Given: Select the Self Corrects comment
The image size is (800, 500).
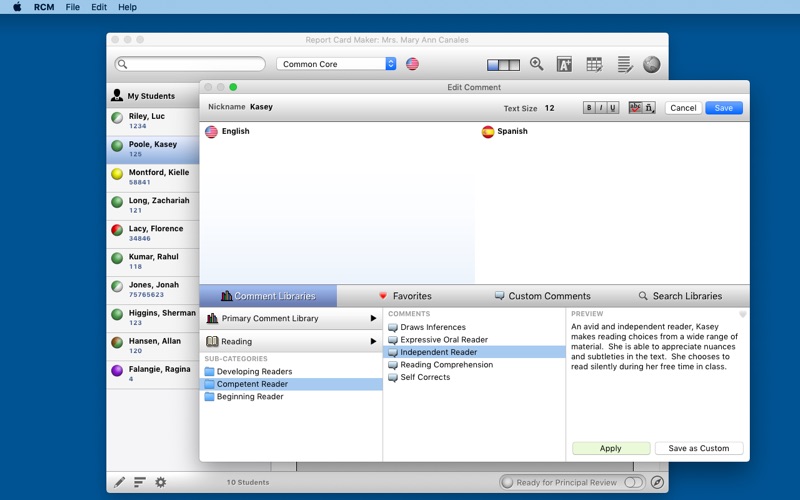Looking at the screenshot, I should [x=474, y=377].
